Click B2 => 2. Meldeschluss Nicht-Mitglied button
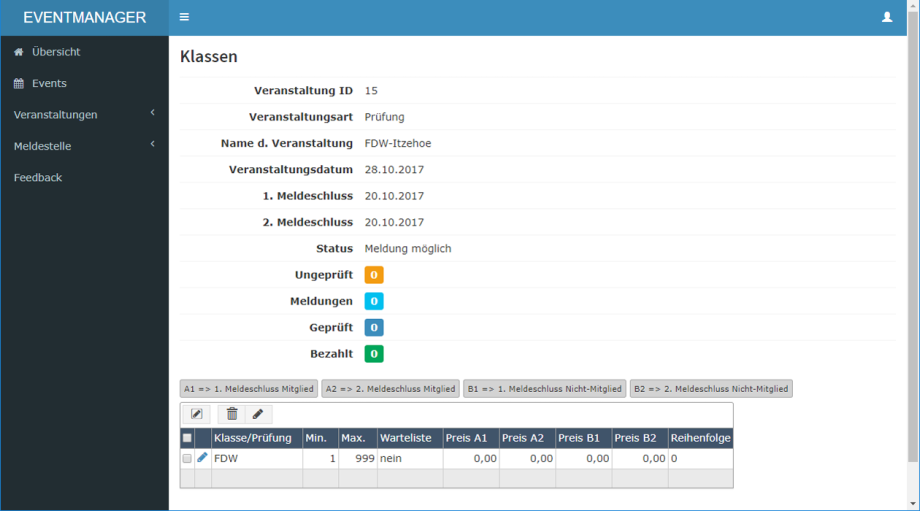Image resolution: width=920 pixels, height=511 pixels. [x=711, y=388]
